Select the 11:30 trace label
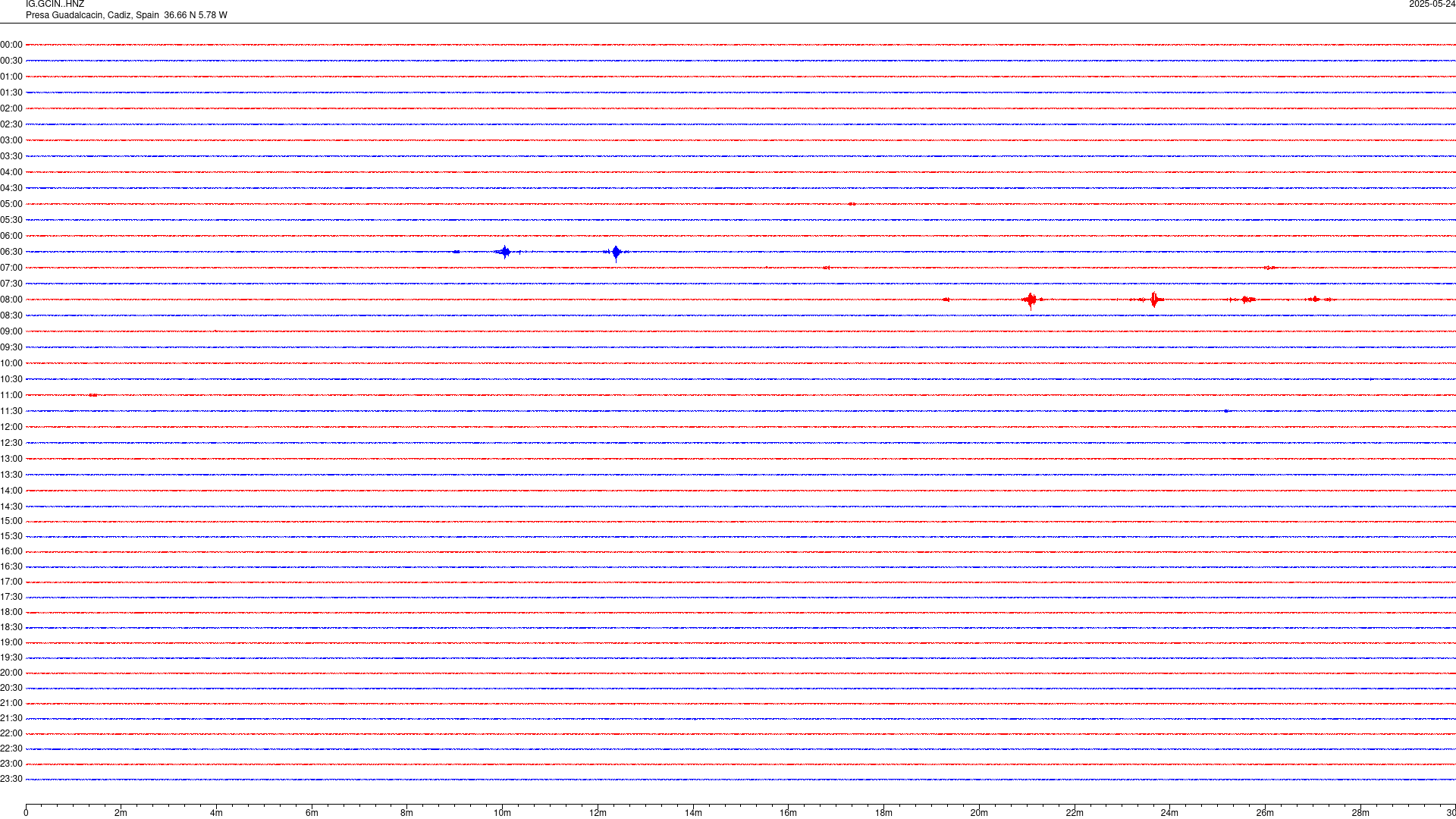 [11, 411]
